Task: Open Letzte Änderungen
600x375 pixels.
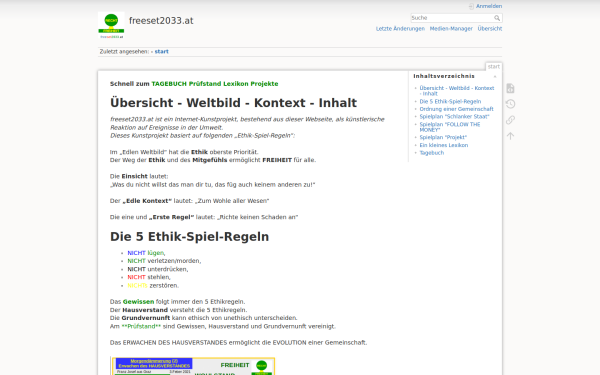Action: [x=400, y=29]
